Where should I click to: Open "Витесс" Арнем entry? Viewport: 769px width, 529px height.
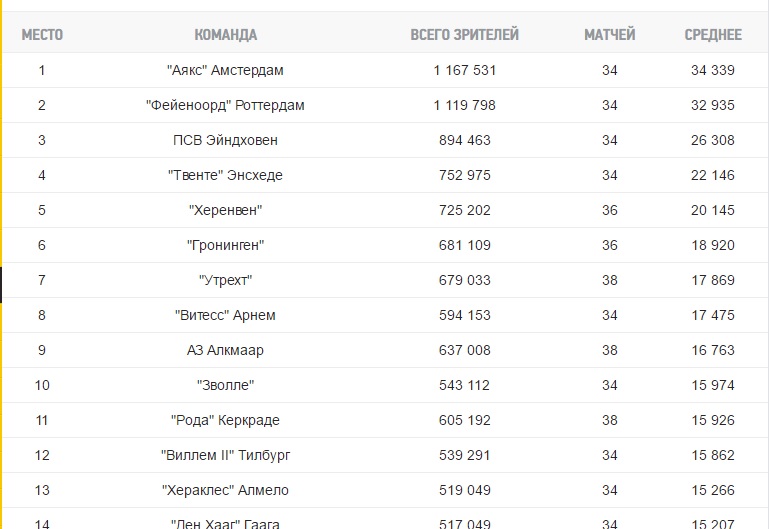click(x=225, y=315)
